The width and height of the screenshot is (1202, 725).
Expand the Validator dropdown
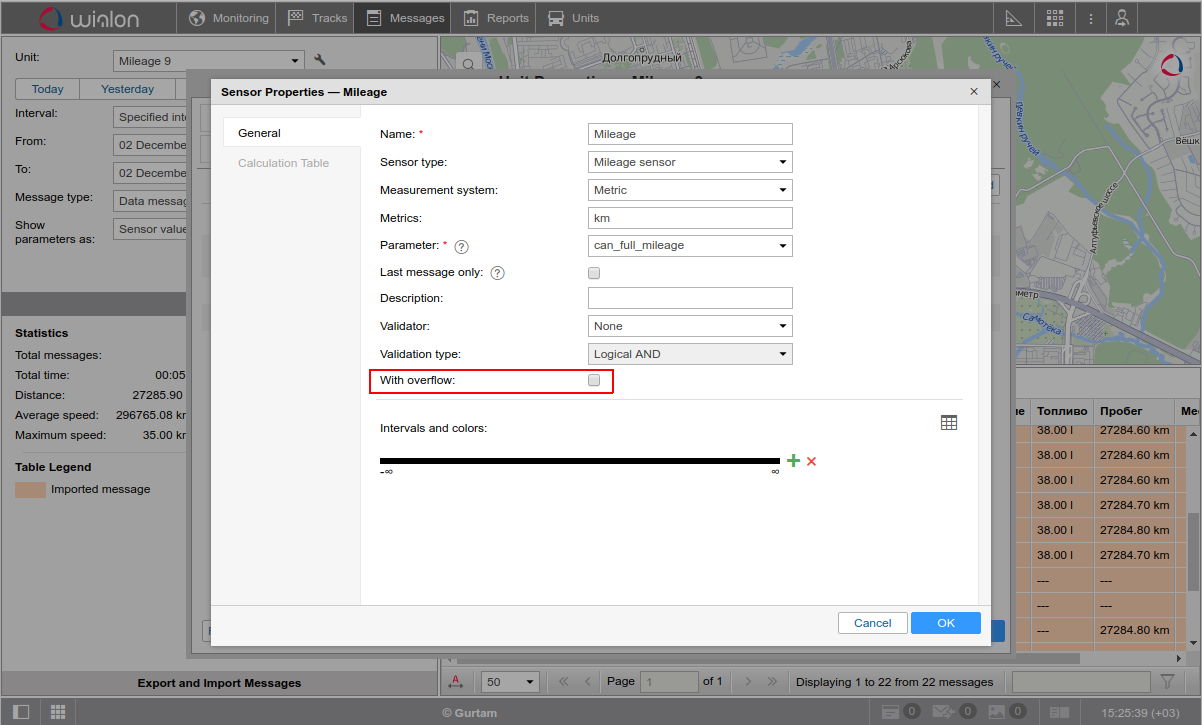click(690, 326)
